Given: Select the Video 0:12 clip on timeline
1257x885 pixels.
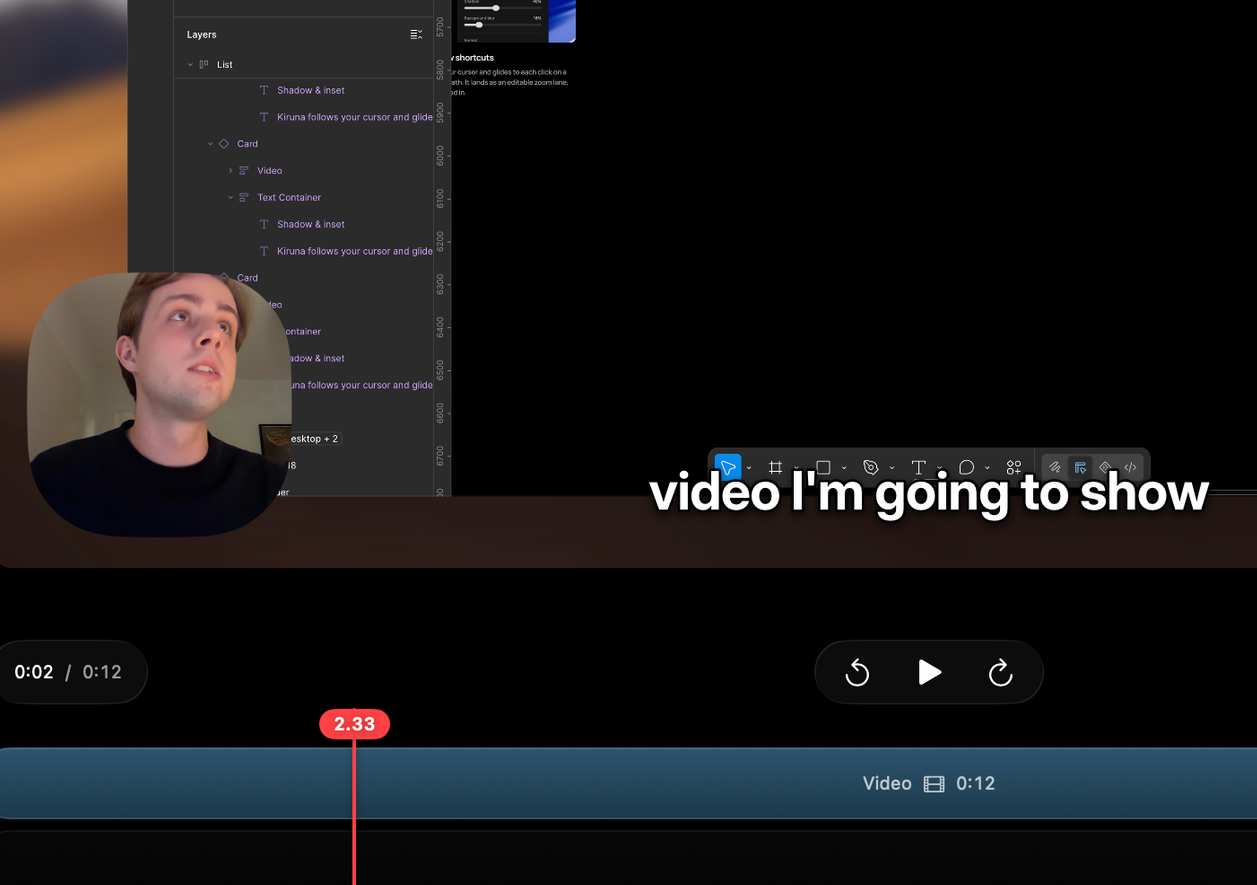Looking at the screenshot, I should 628,783.
